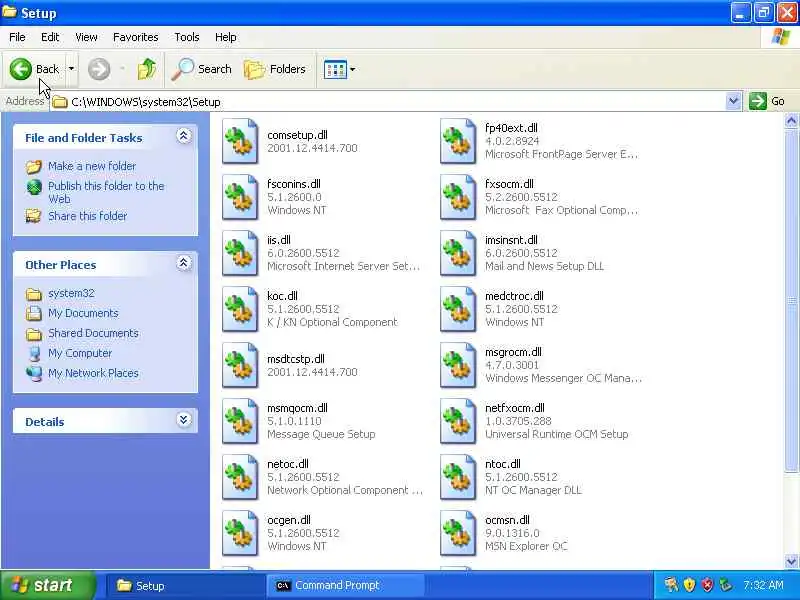
Task: Click the text 'NT OC Manager DLL'
Action: click(533, 490)
